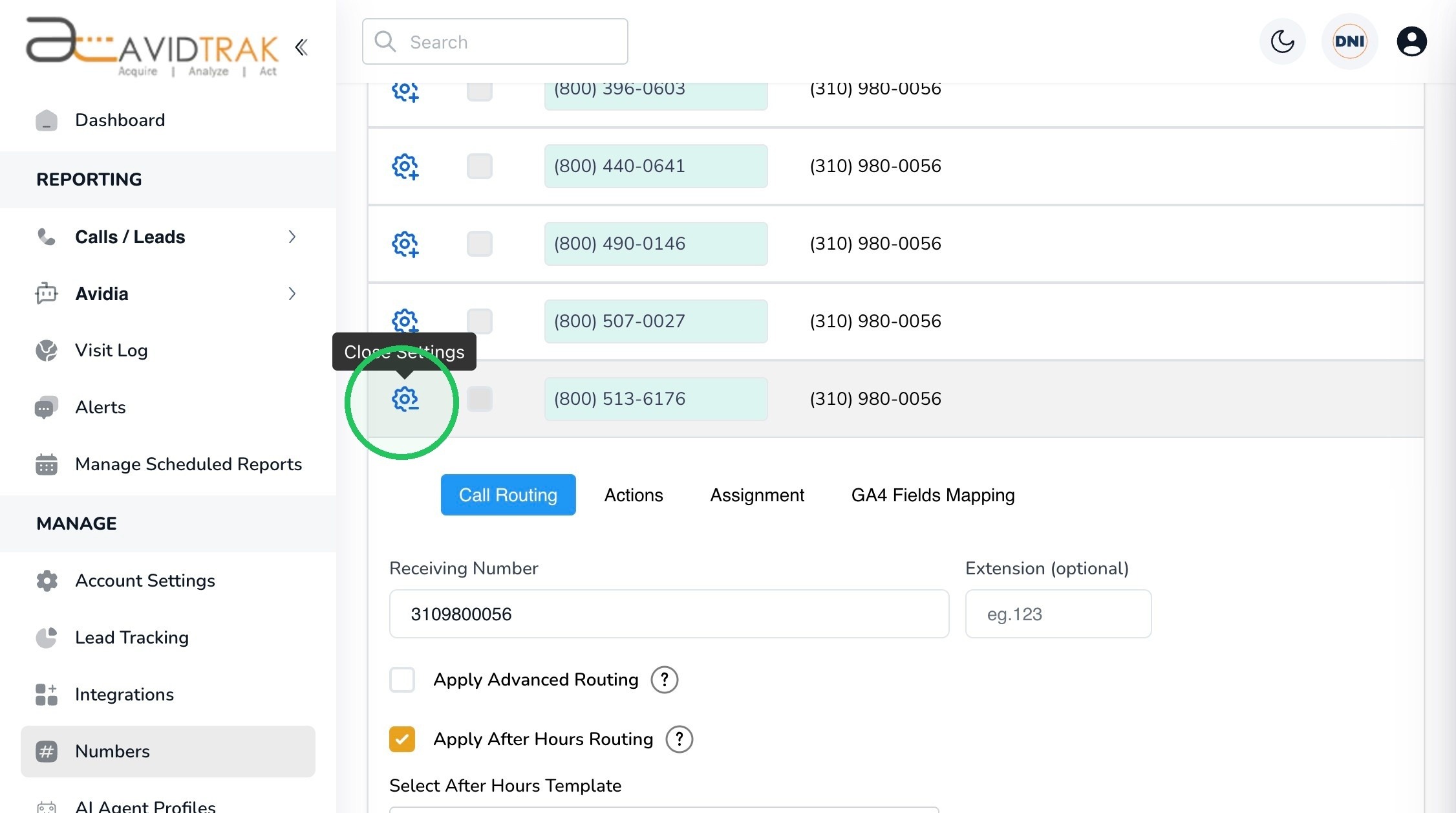Disable Apply After Hours Routing checkbox
Image resolution: width=1456 pixels, height=813 pixels.
click(402, 739)
